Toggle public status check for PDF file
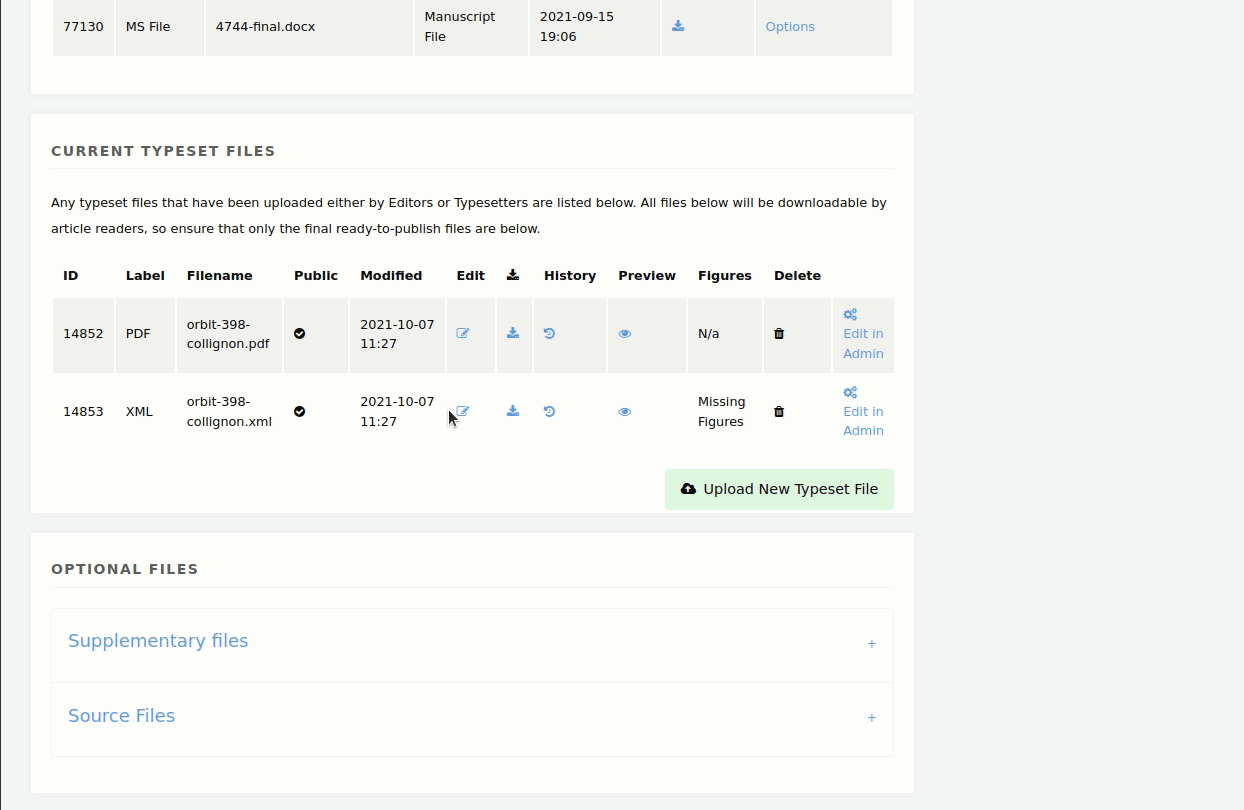 coord(300,334)
